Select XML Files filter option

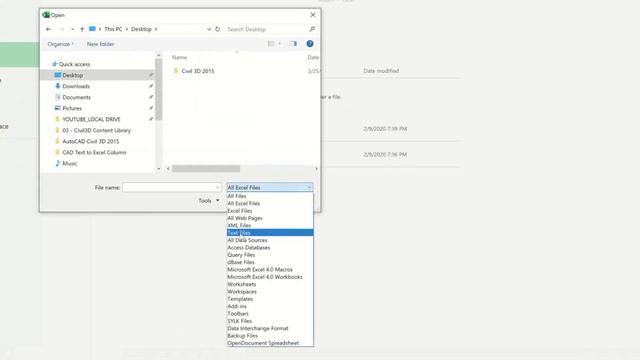point(270,225)
